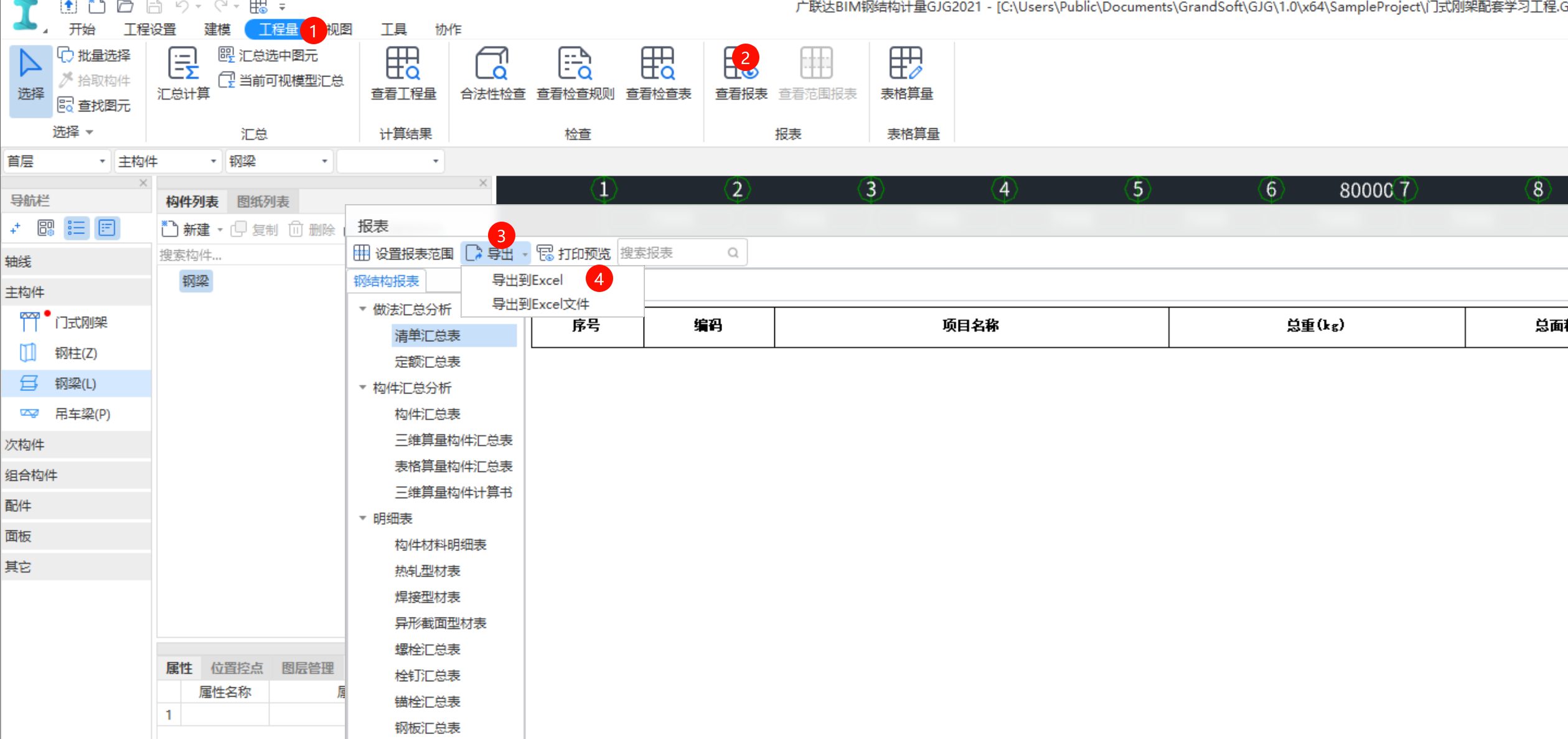Expand the 轴线 navigation section
The width and height of the screenshot is (1568, 739).
[76, 261]
